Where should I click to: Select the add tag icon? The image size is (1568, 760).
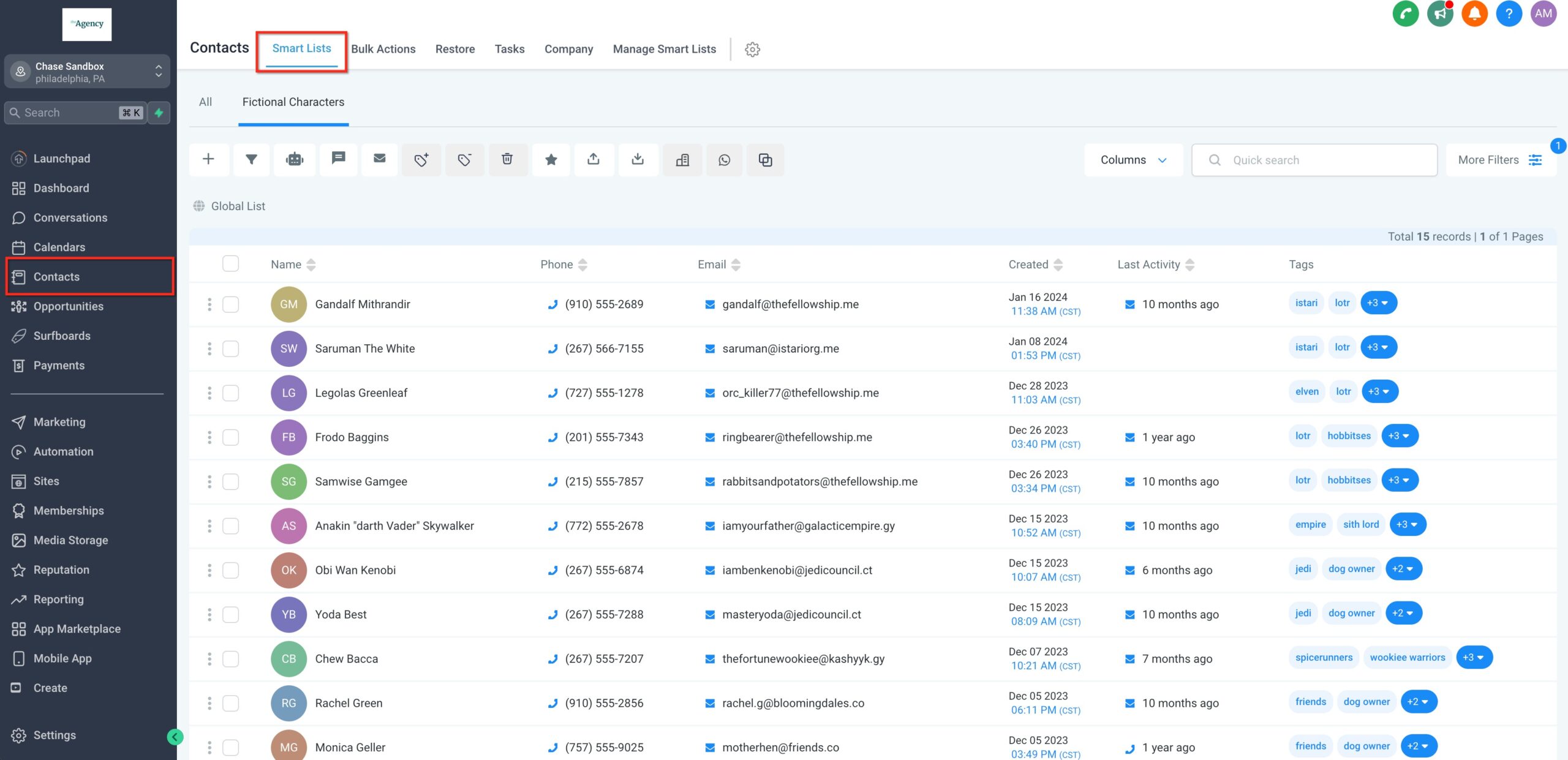tap(421, 159)
